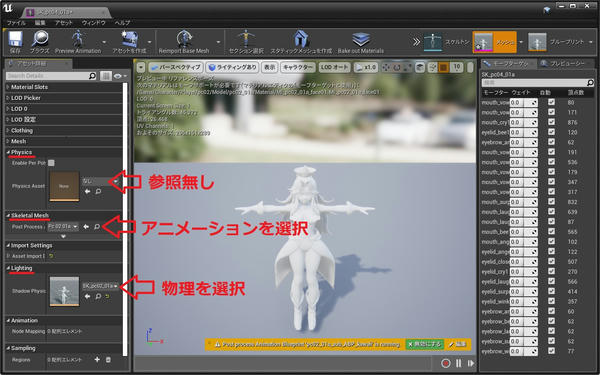
Task: Toggle auto checkbox for first mouth_vow target
Action: [x=551, y=102]
